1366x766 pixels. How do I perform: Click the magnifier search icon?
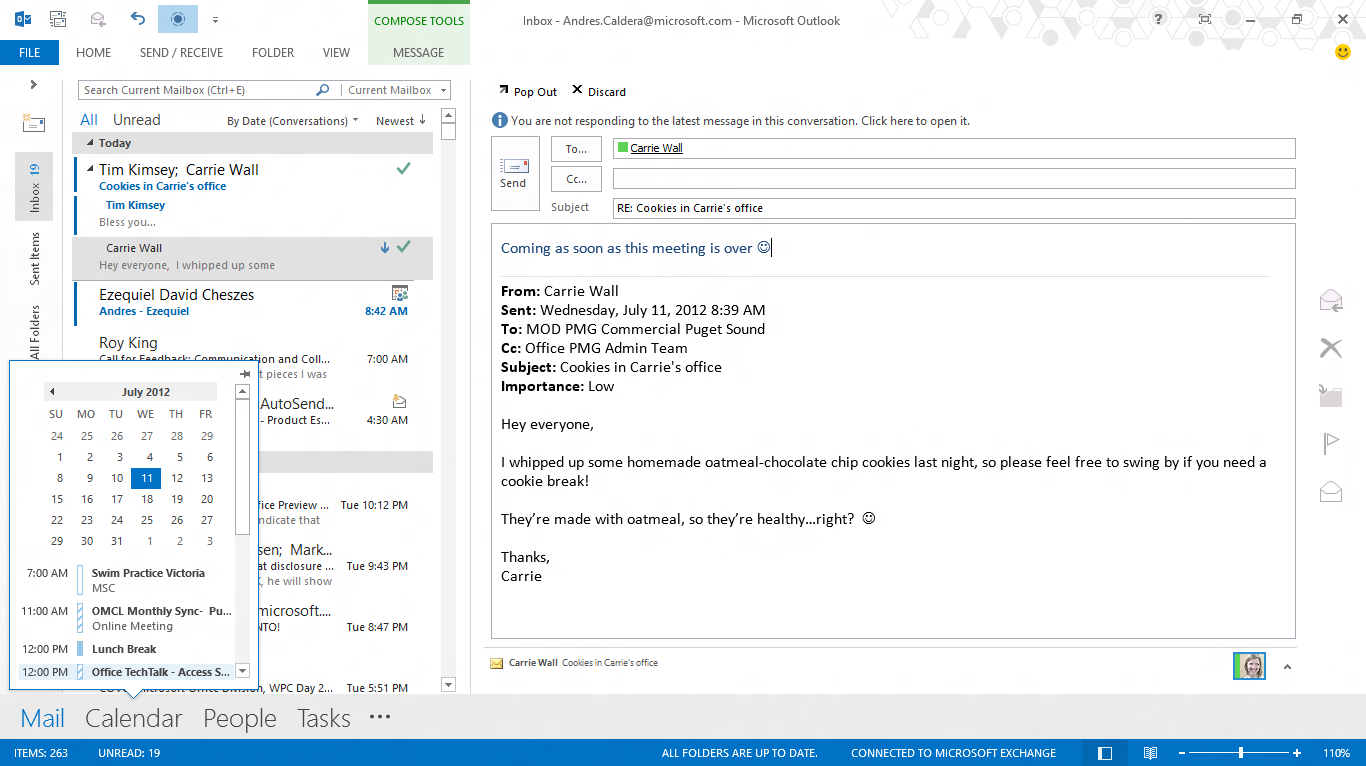(x=323, y=90)
